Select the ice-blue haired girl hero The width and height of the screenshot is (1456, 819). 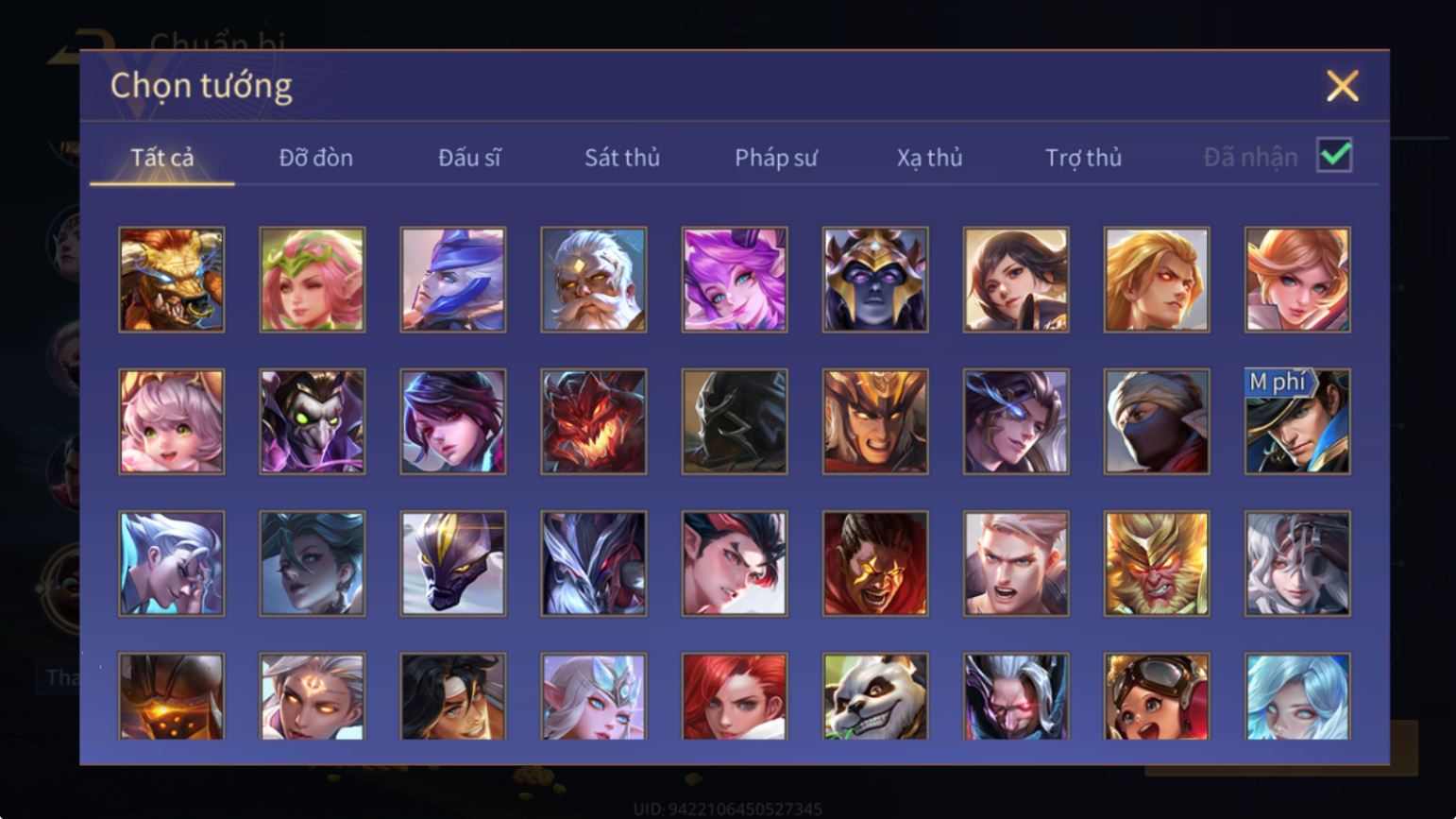click(1297, 696)
